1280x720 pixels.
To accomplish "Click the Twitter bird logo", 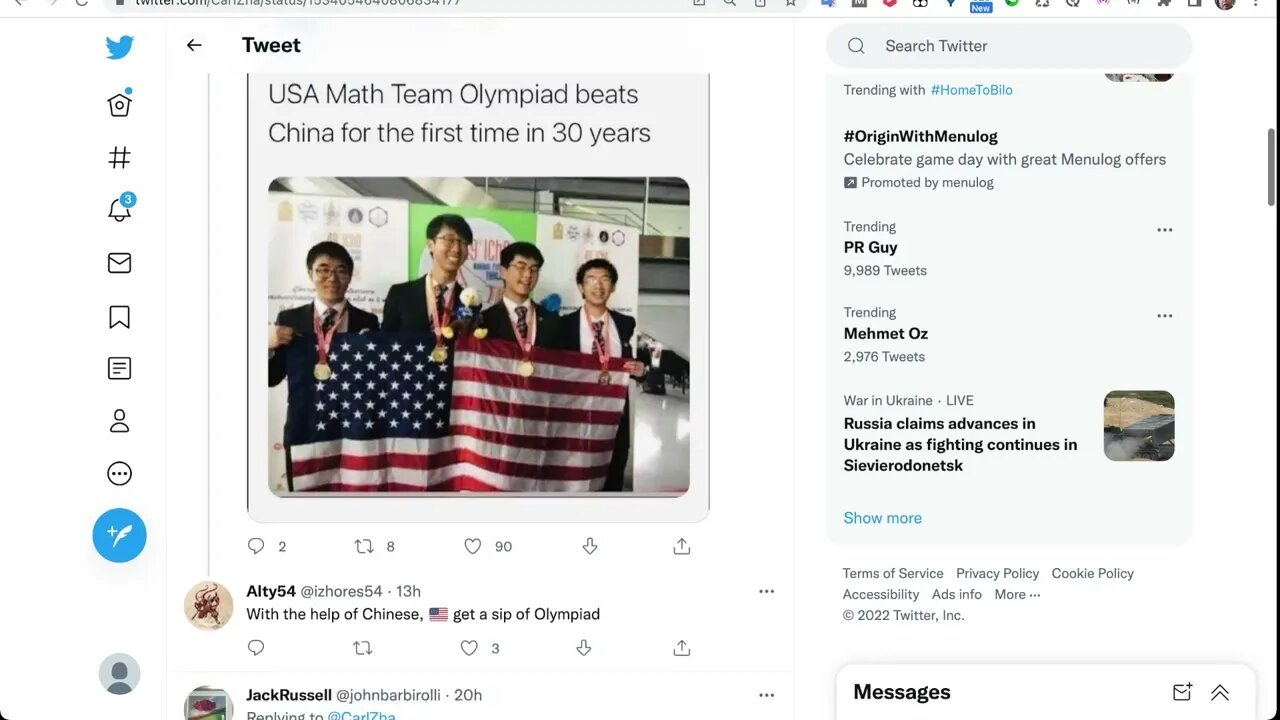I will [x=119, y=47].
